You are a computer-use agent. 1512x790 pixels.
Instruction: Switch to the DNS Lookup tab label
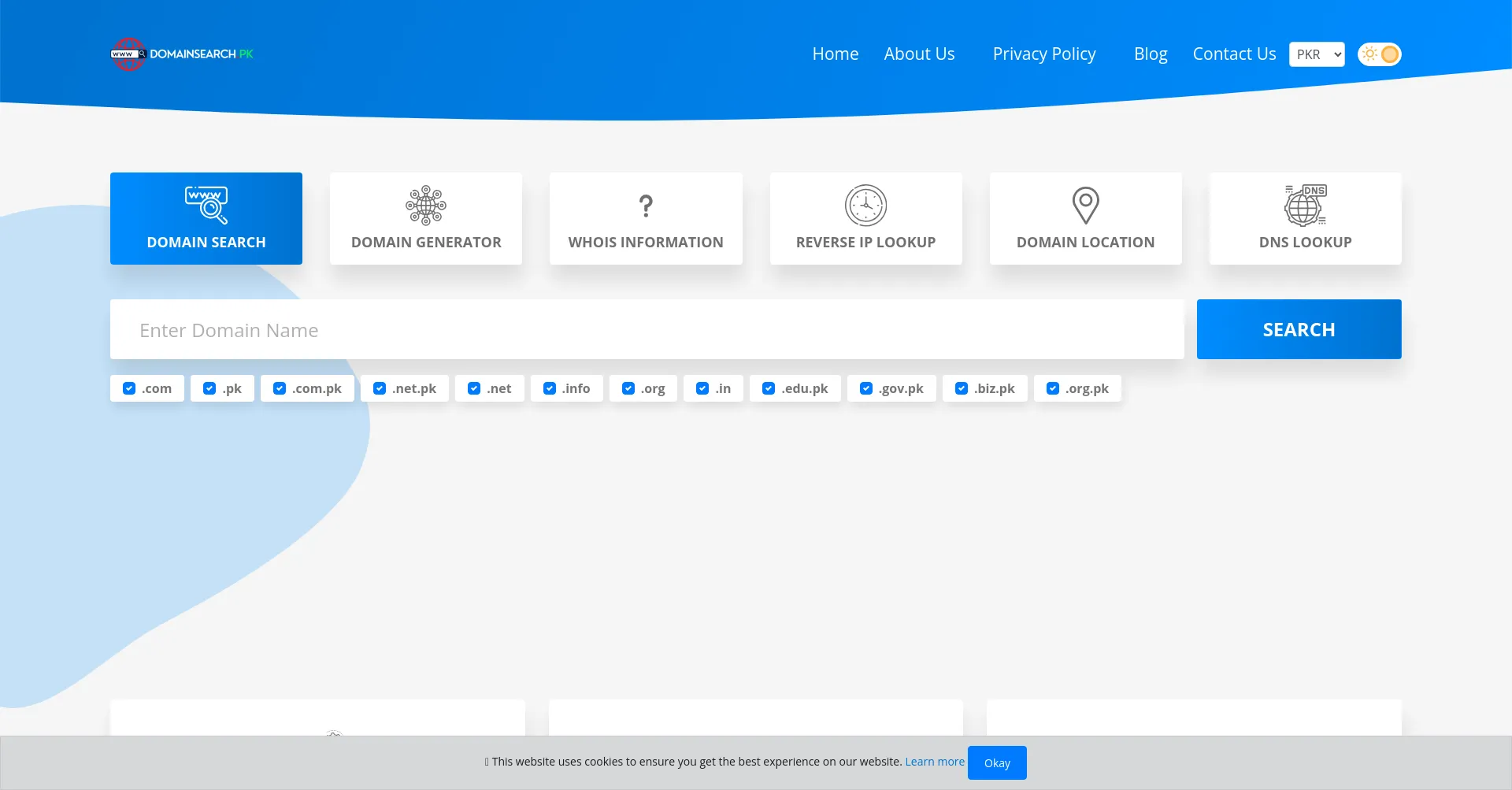click(x=1306, y=243)
